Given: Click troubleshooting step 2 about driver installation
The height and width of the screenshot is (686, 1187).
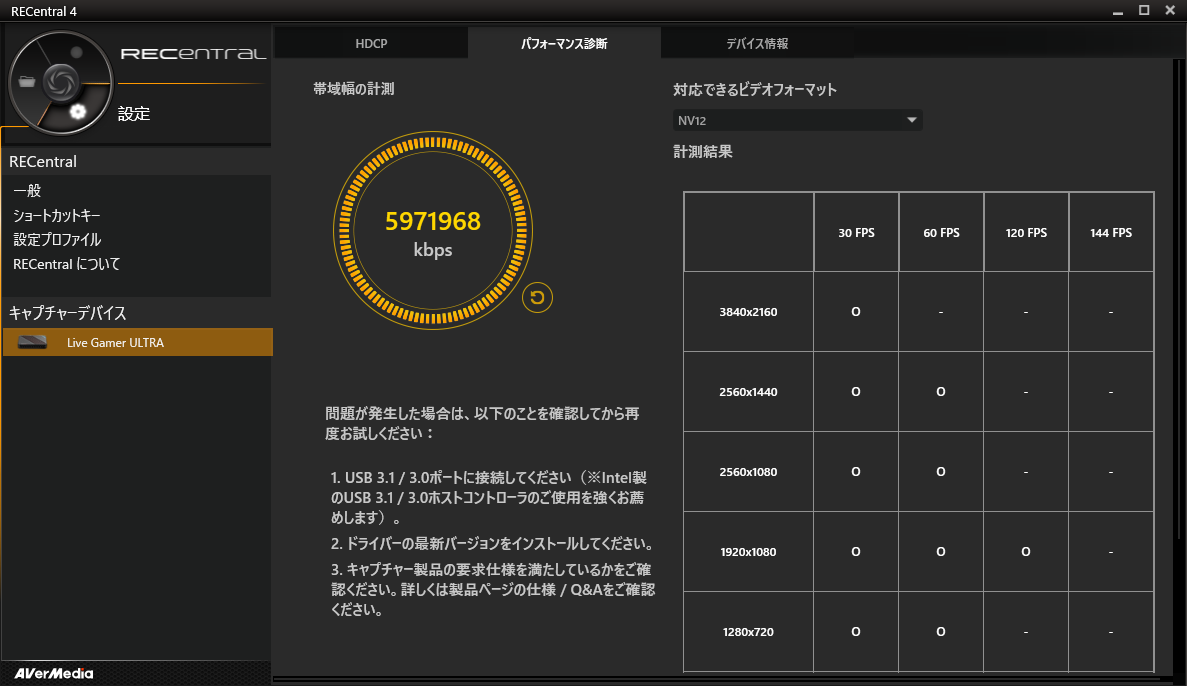Looking at the screenshot, I should [492, 544].
